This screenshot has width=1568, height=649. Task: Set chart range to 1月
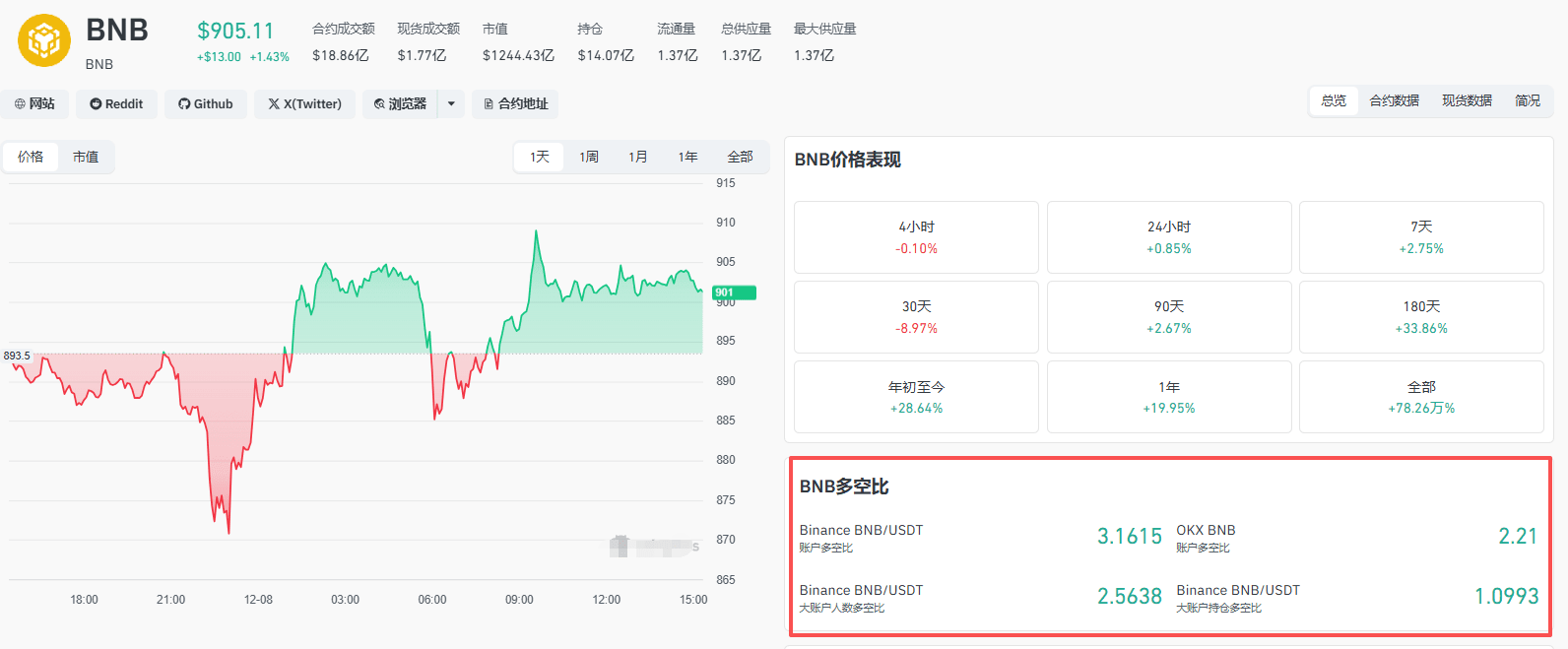coord(638,157)
